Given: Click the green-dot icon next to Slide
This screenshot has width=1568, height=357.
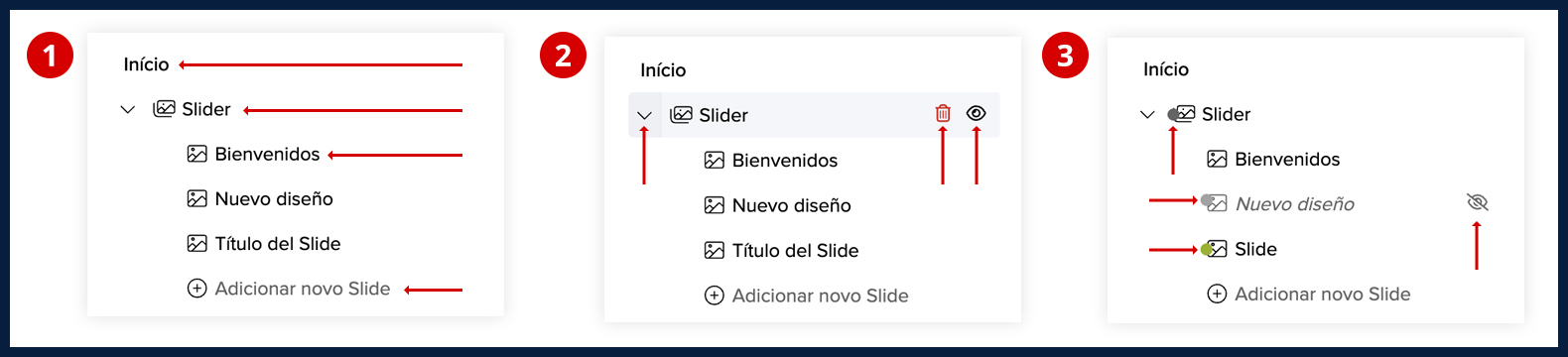Looking at the screenshot, I should coord(1215,249).
